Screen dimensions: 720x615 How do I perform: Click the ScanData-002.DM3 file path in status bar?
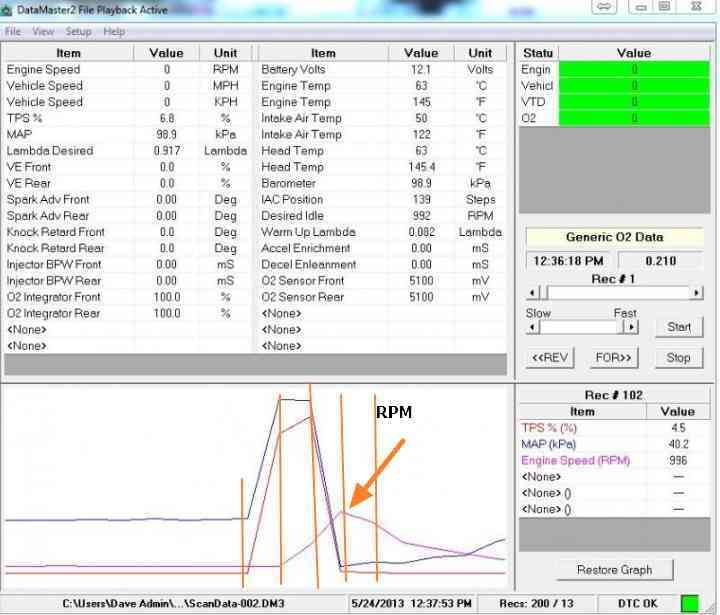[174, 604]
